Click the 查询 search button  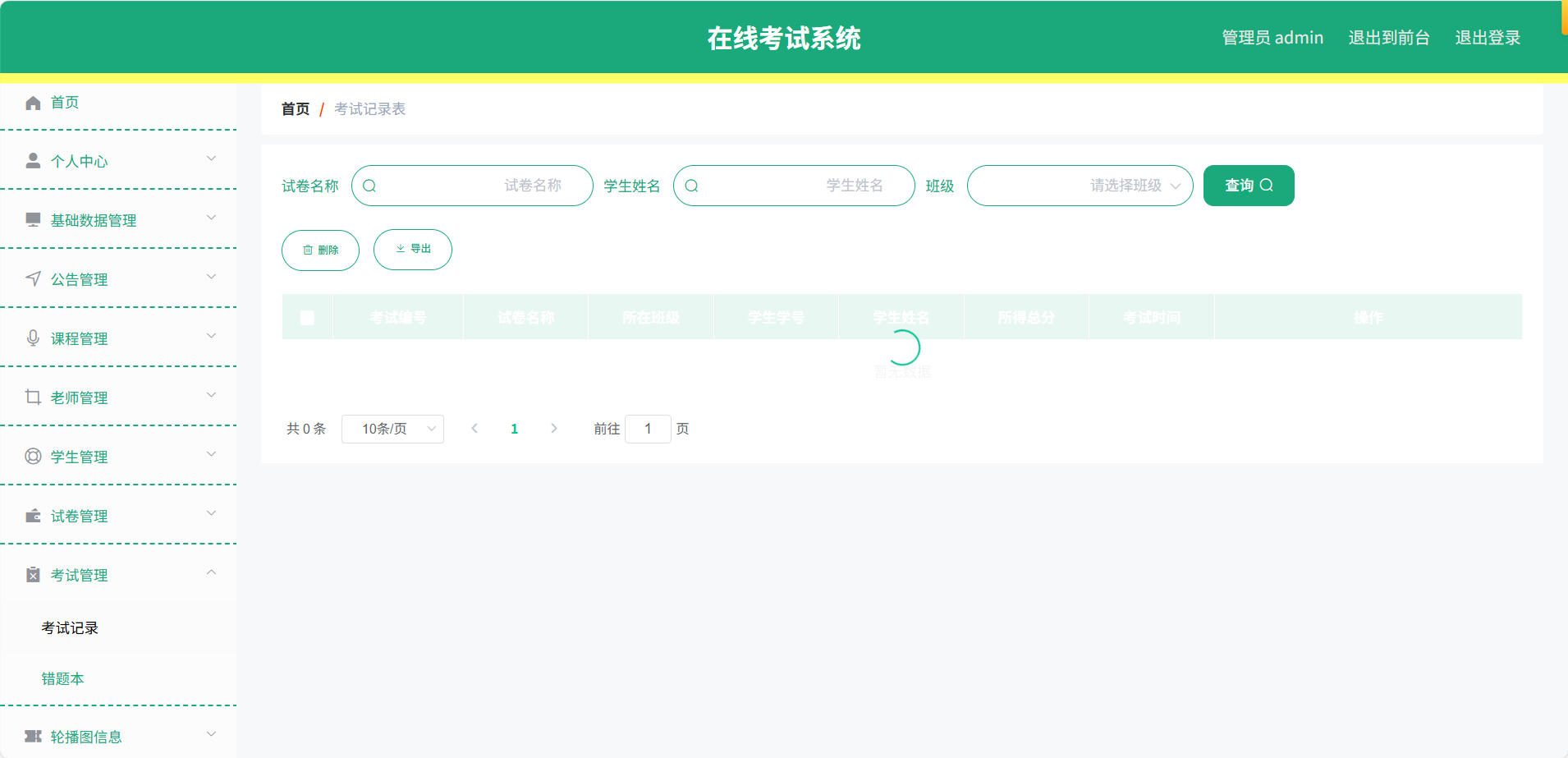tap(1249, 186)
